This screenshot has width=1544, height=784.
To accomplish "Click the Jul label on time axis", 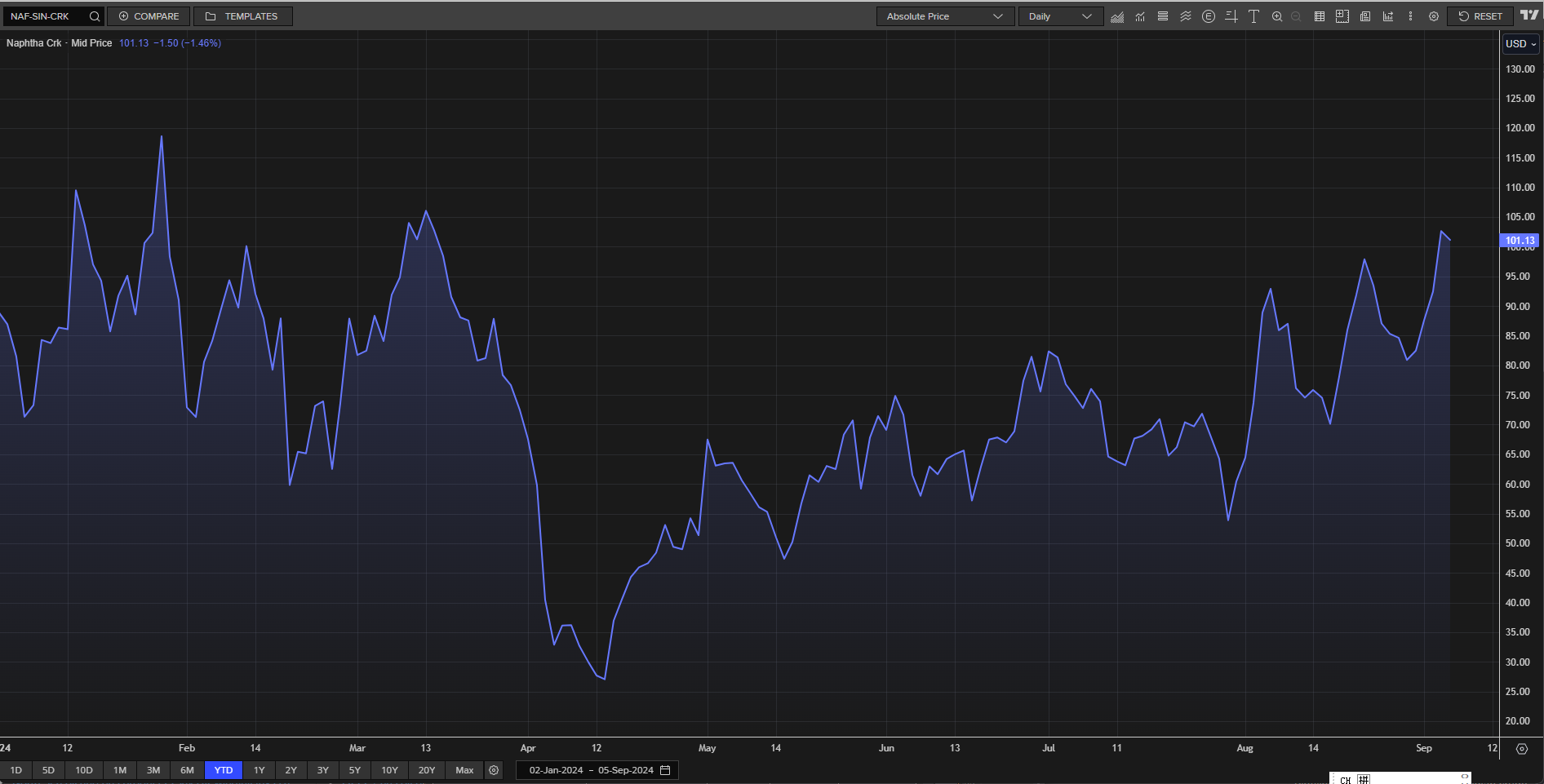I will (1049, 748).
